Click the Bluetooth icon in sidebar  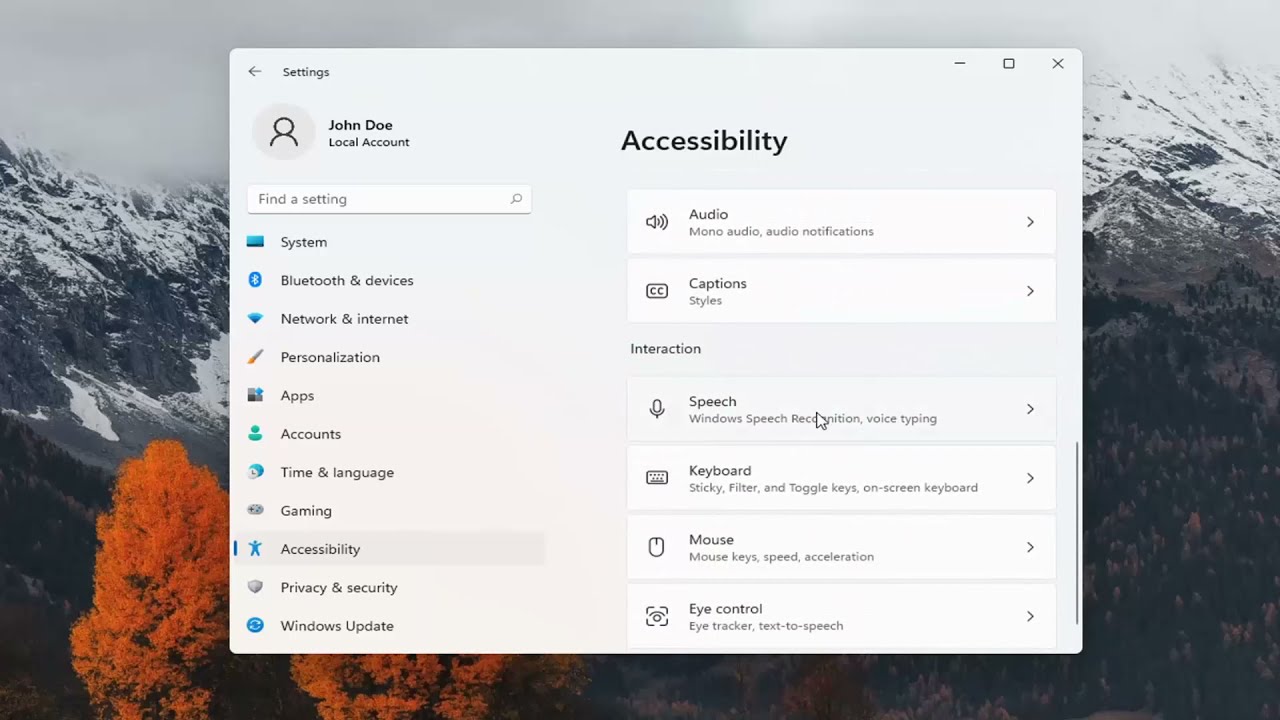(x=255, y=280)
